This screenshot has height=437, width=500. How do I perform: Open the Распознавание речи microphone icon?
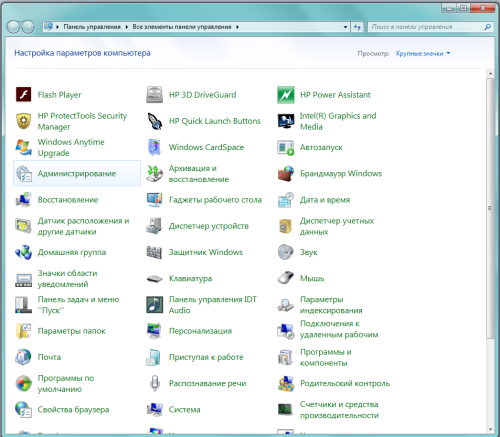tap(154, 383)
